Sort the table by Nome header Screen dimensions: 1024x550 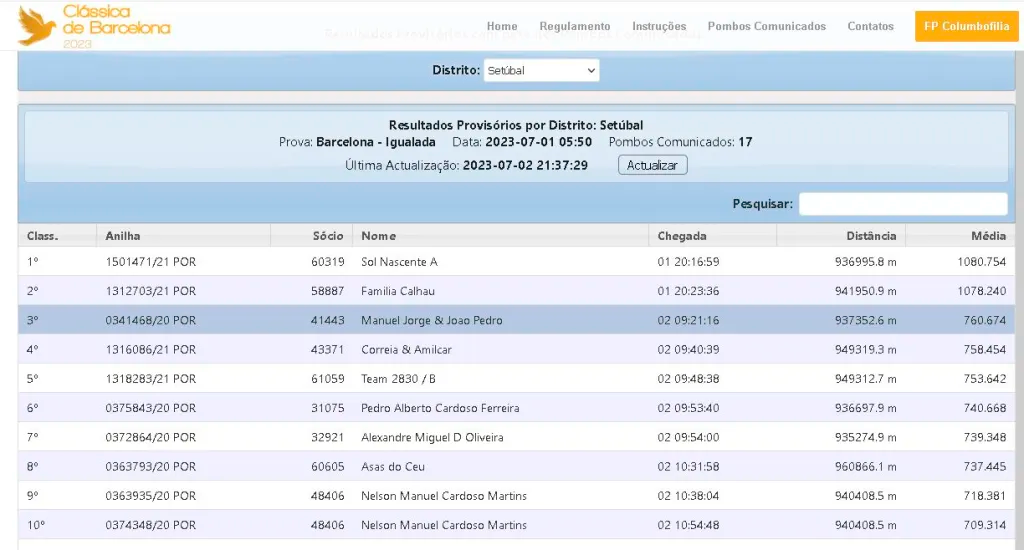click(x=379, y=236)
